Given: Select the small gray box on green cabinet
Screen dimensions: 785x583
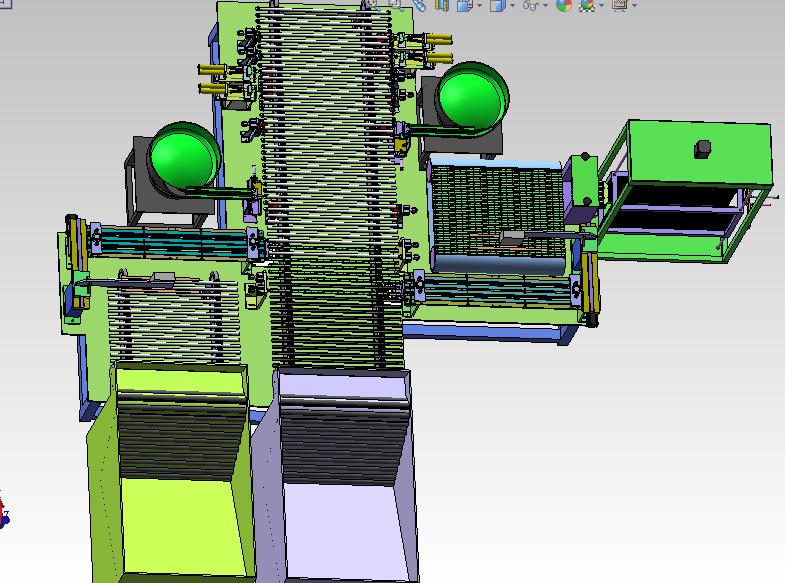Looking at the screenshot, I should (x=704, y=148).
